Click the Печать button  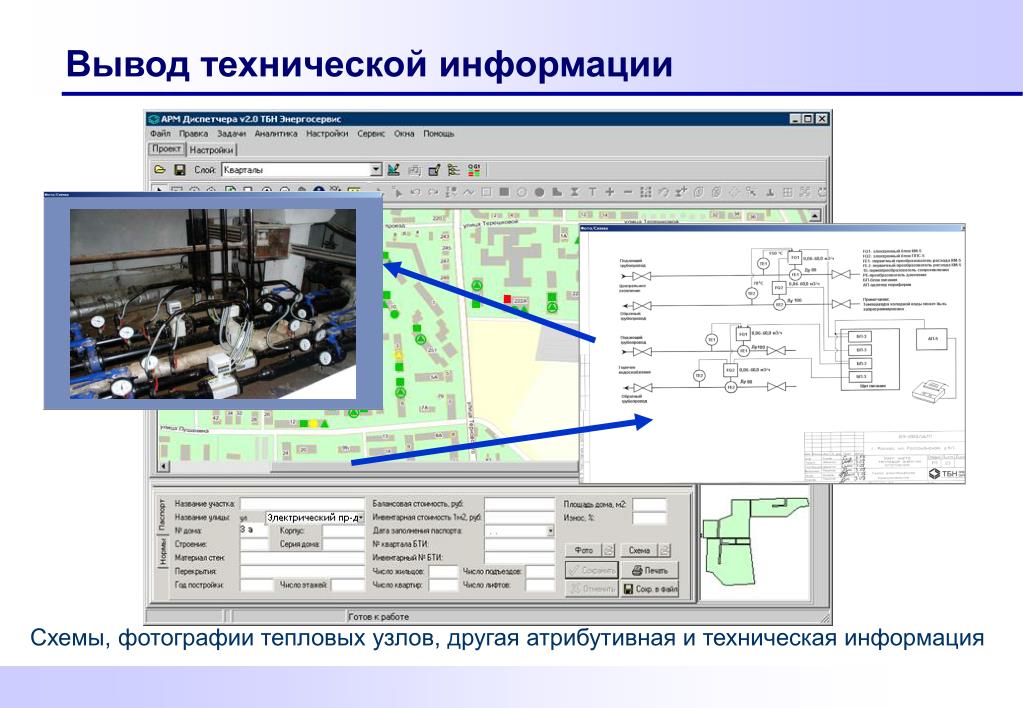649,570
